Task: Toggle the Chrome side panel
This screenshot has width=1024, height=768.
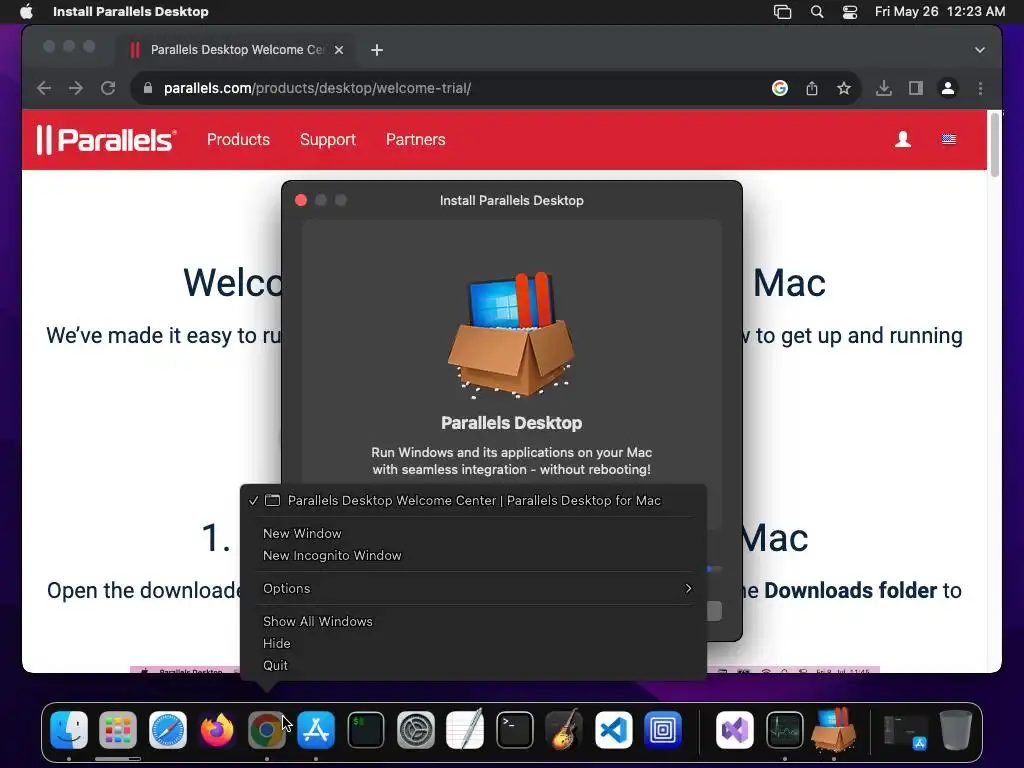Action: (x=916, y=88)
